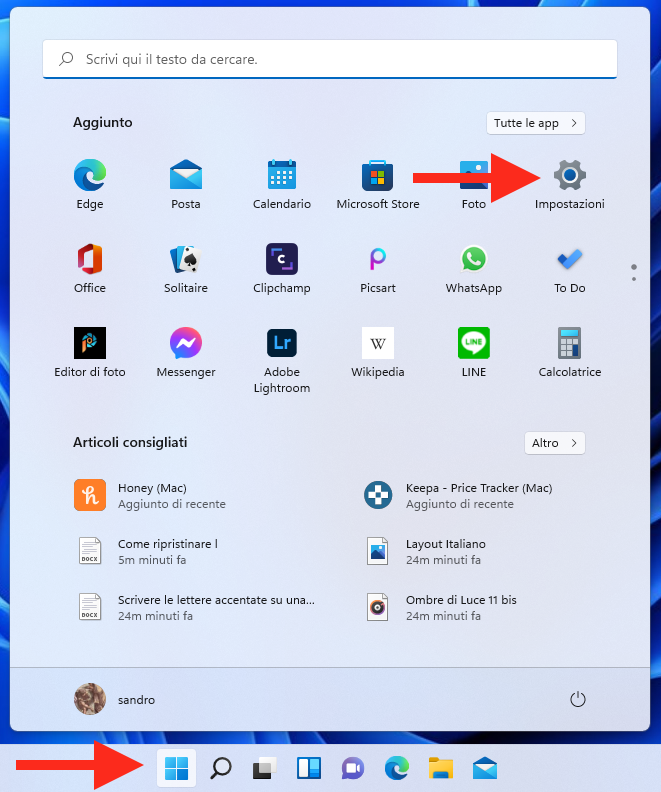661x792 pixels.
Task: Launch the Editor di foto app
Action: tap(90, 352)
